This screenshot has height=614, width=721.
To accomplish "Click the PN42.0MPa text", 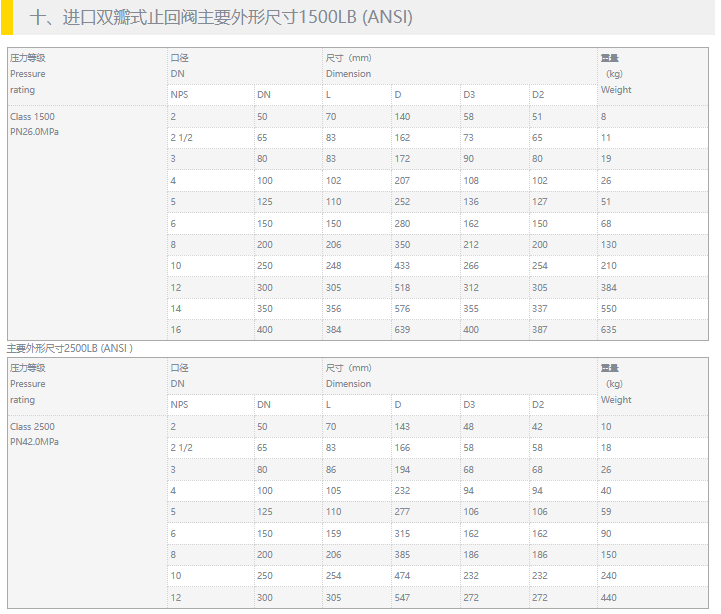I will pos(35,442).
